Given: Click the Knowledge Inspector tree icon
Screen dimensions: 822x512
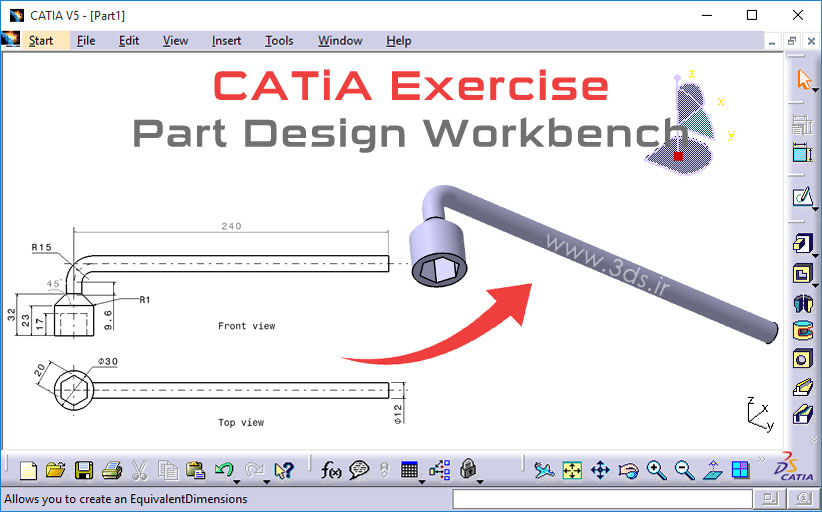Looking at the screenshot, I should (439, 470).
